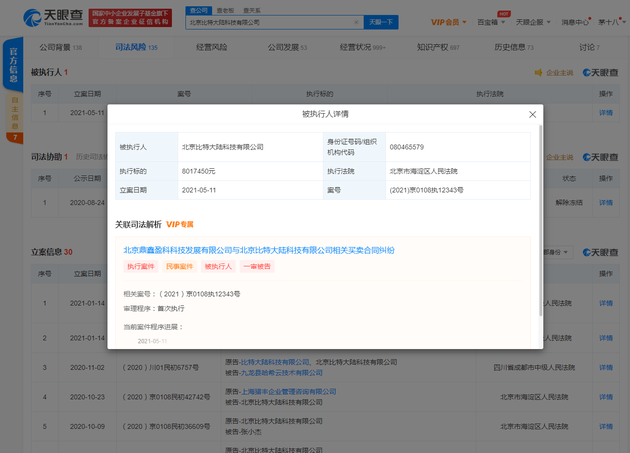The height and width of the screenshot is (453, 630).
Task: Click the dialog vertical scrollbar
Action: point(540,220)
